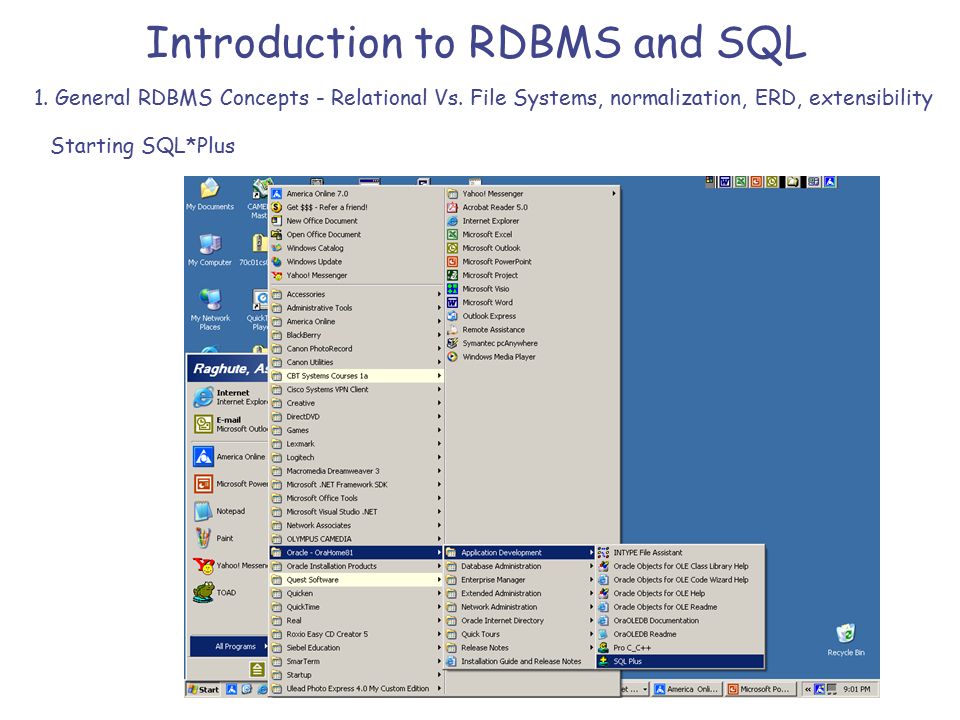Open Remote Assistance

point(531,329)
